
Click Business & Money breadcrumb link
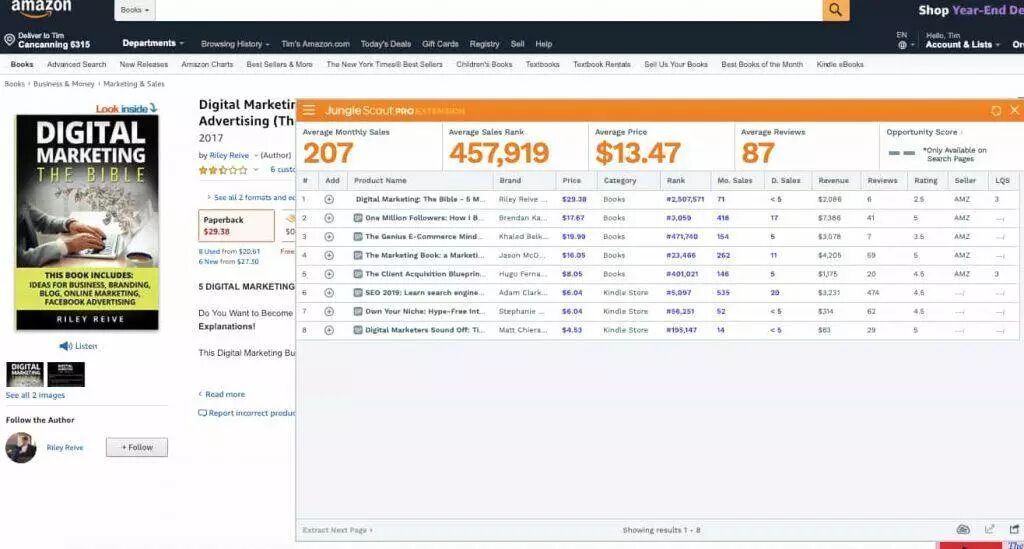click(64, 84)
